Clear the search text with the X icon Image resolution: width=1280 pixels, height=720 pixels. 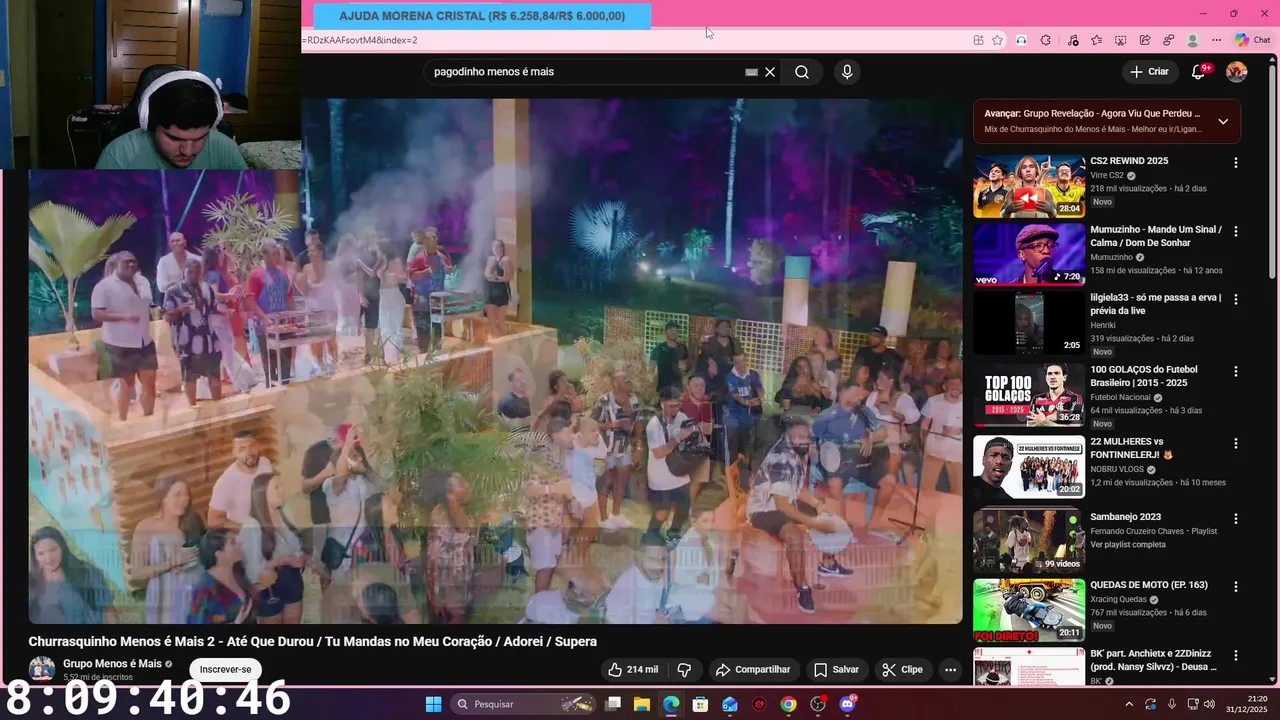(770, 72)
